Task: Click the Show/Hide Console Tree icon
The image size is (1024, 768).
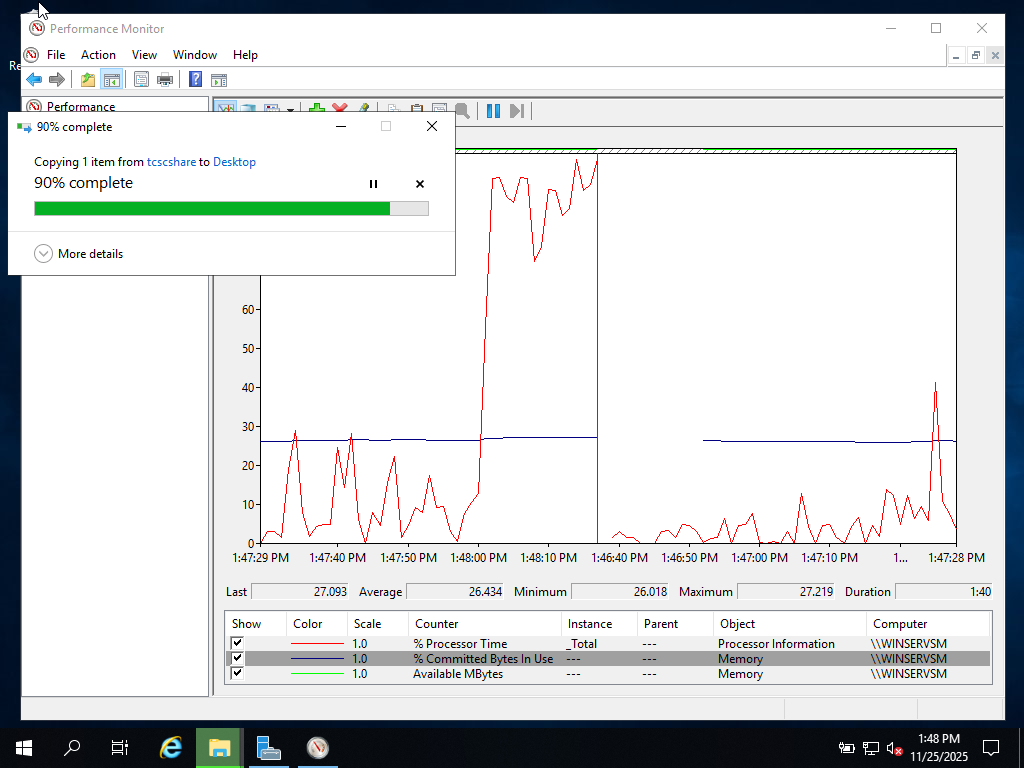Action: click(x=112, y=80)
